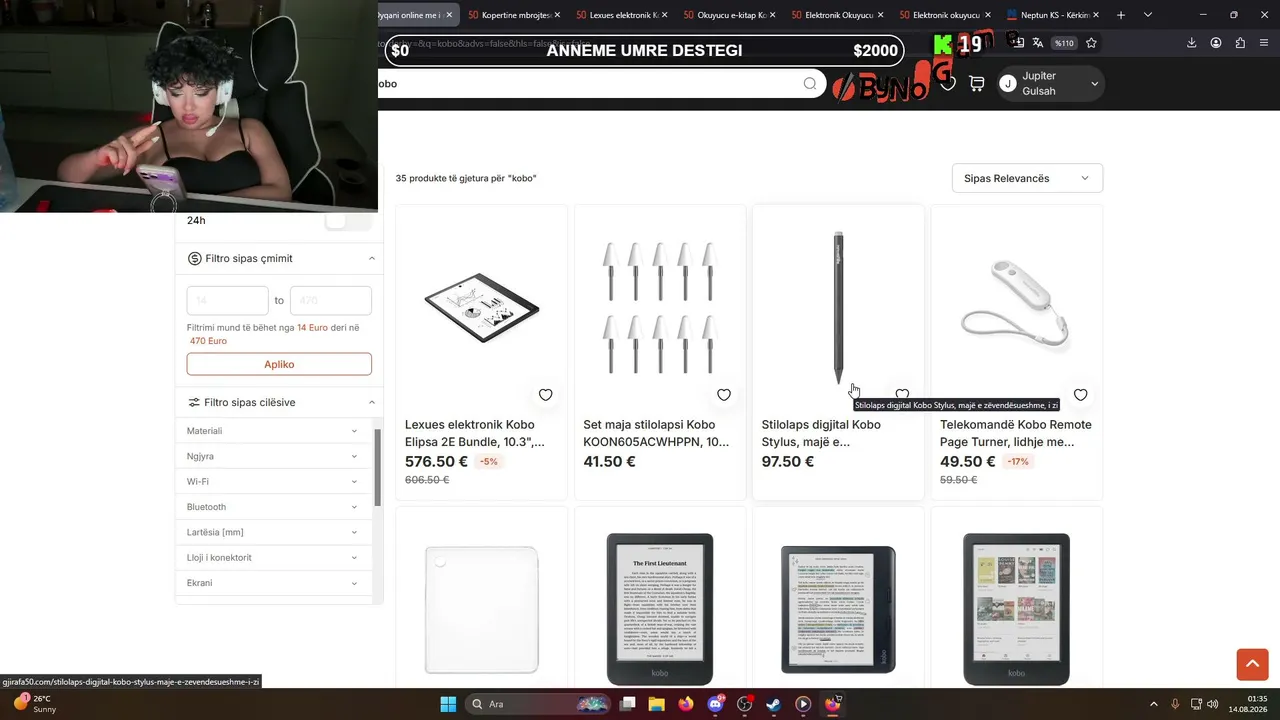Switch to the Neptun KS tab

pos(1053,15)
